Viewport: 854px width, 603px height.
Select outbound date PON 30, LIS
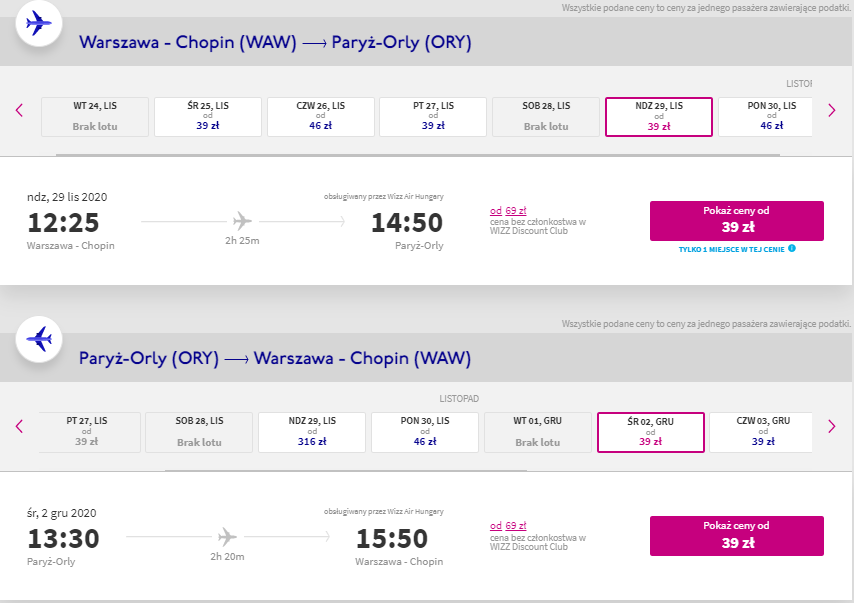pyautogui.click(x=765, y=117)
